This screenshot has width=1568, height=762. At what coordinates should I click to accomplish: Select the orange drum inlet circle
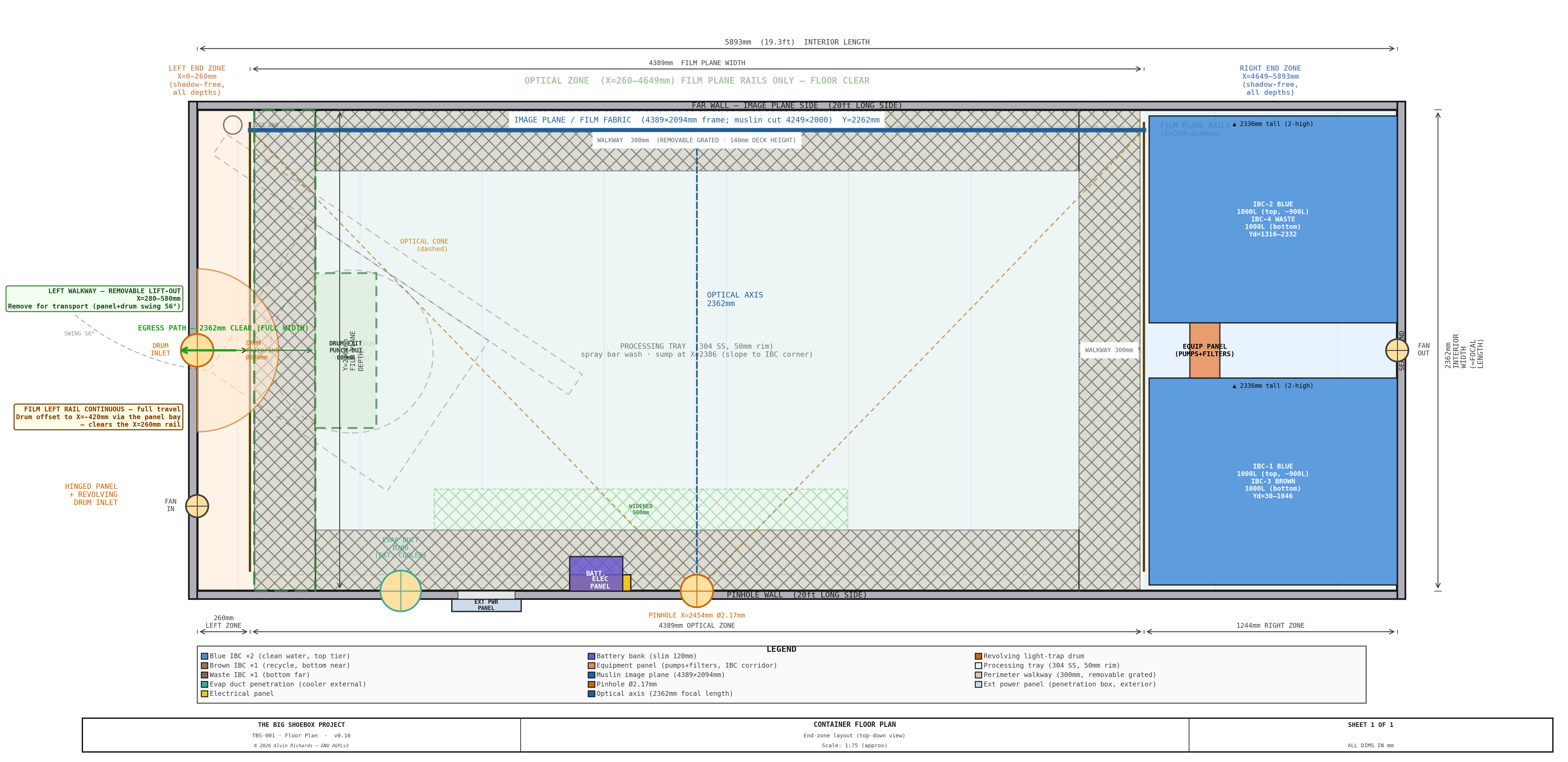pyautogui.click(x=197, y=350)
